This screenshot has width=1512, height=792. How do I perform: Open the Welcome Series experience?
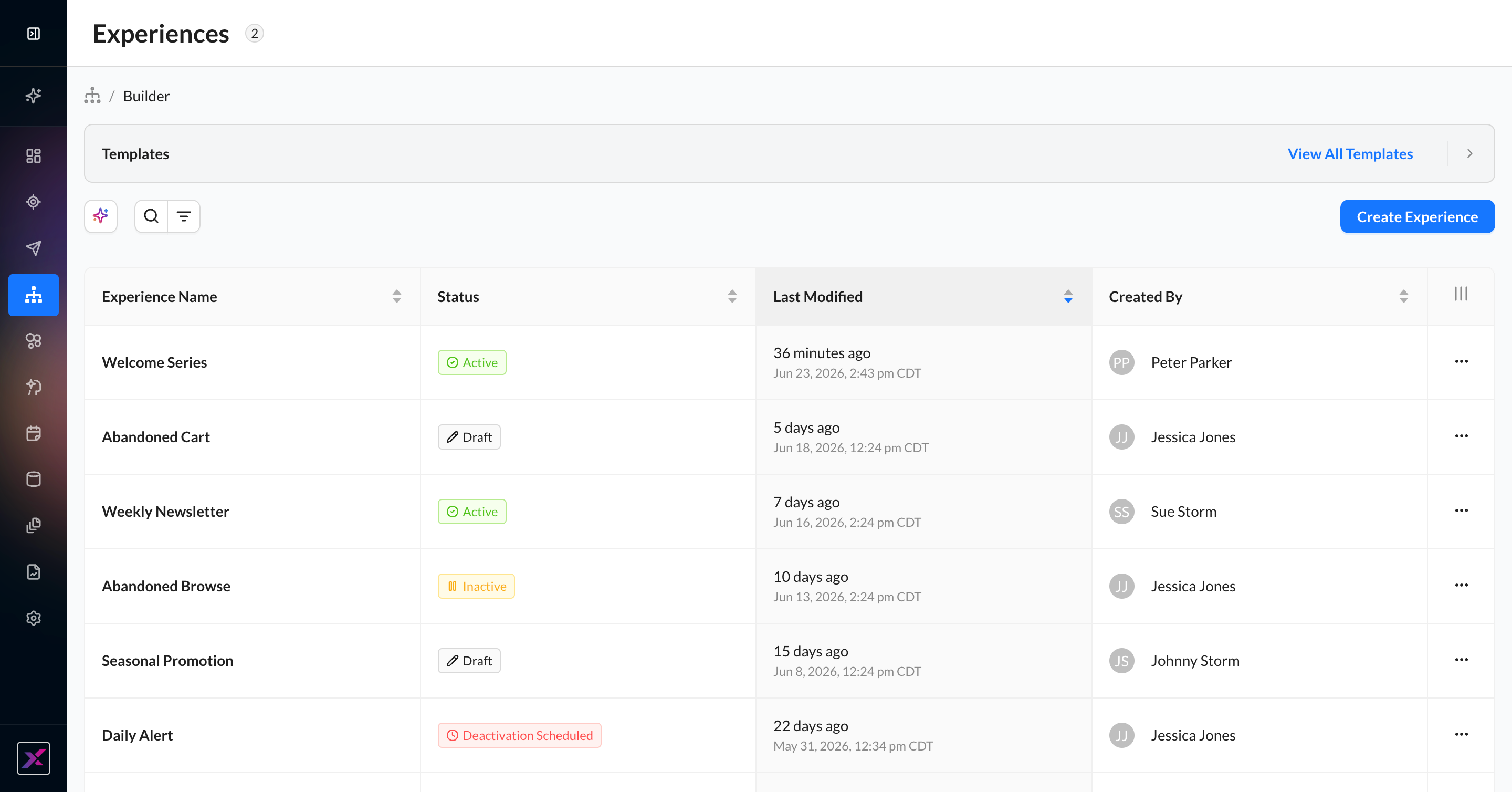click(x=154, y=362)
